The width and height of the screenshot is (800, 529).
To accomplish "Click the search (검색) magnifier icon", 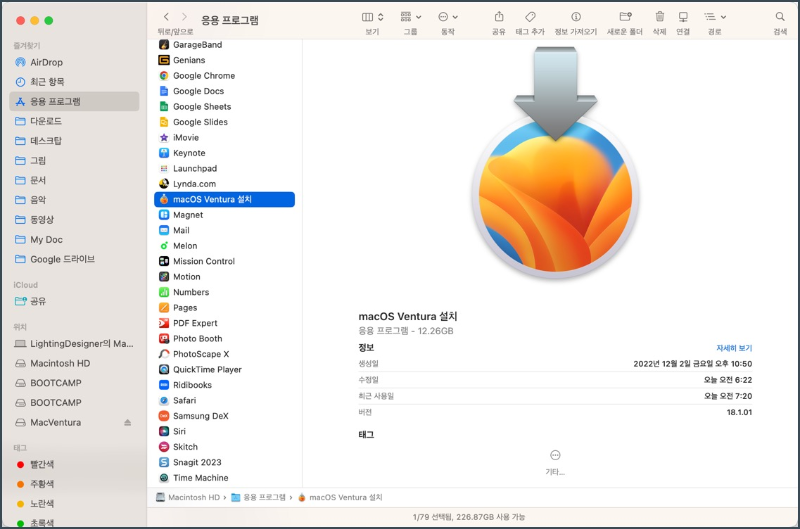I will click(x=780, y=17).
